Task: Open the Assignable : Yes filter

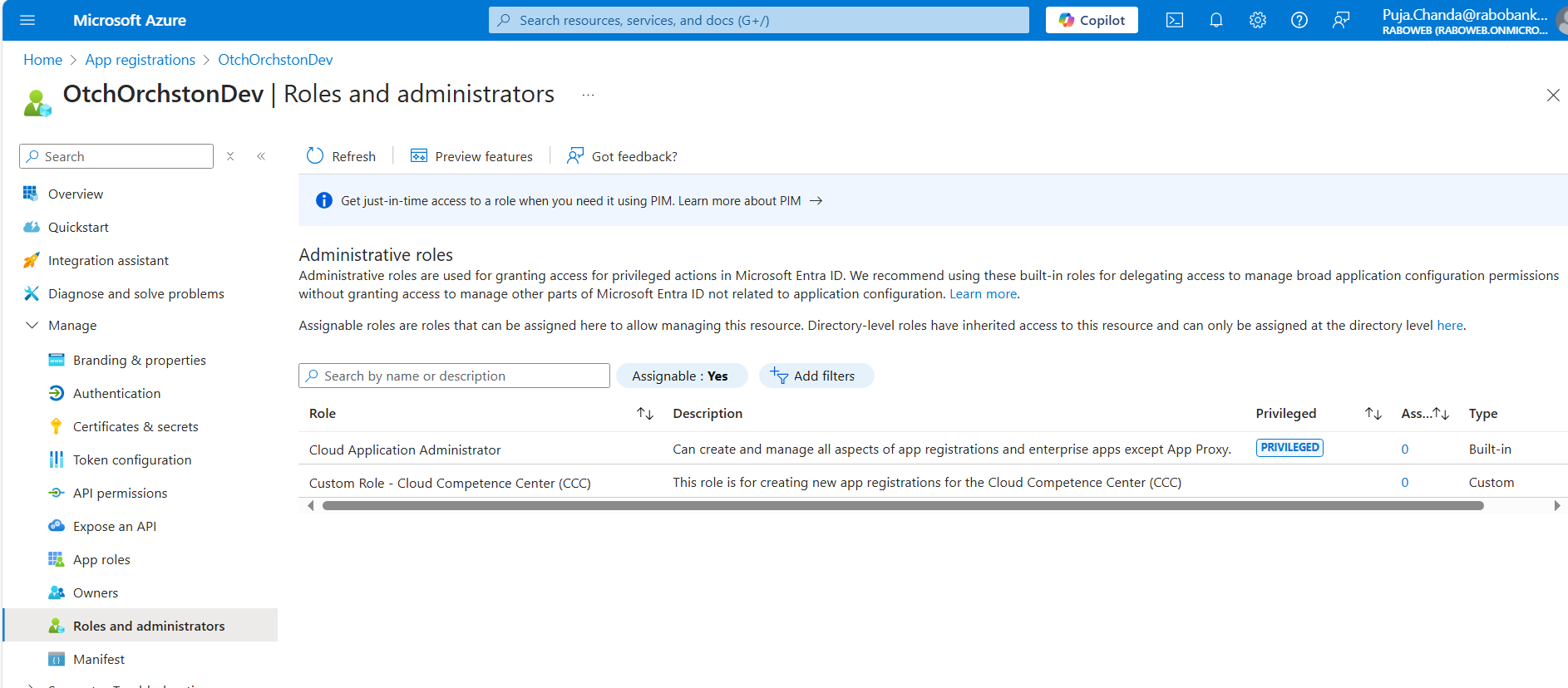Action: click(680, 376)
